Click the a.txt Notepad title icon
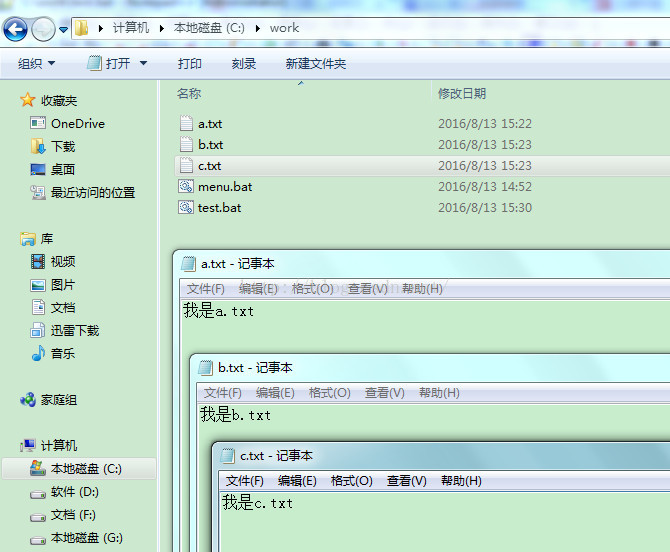670x552 pixels. point(188,264)
